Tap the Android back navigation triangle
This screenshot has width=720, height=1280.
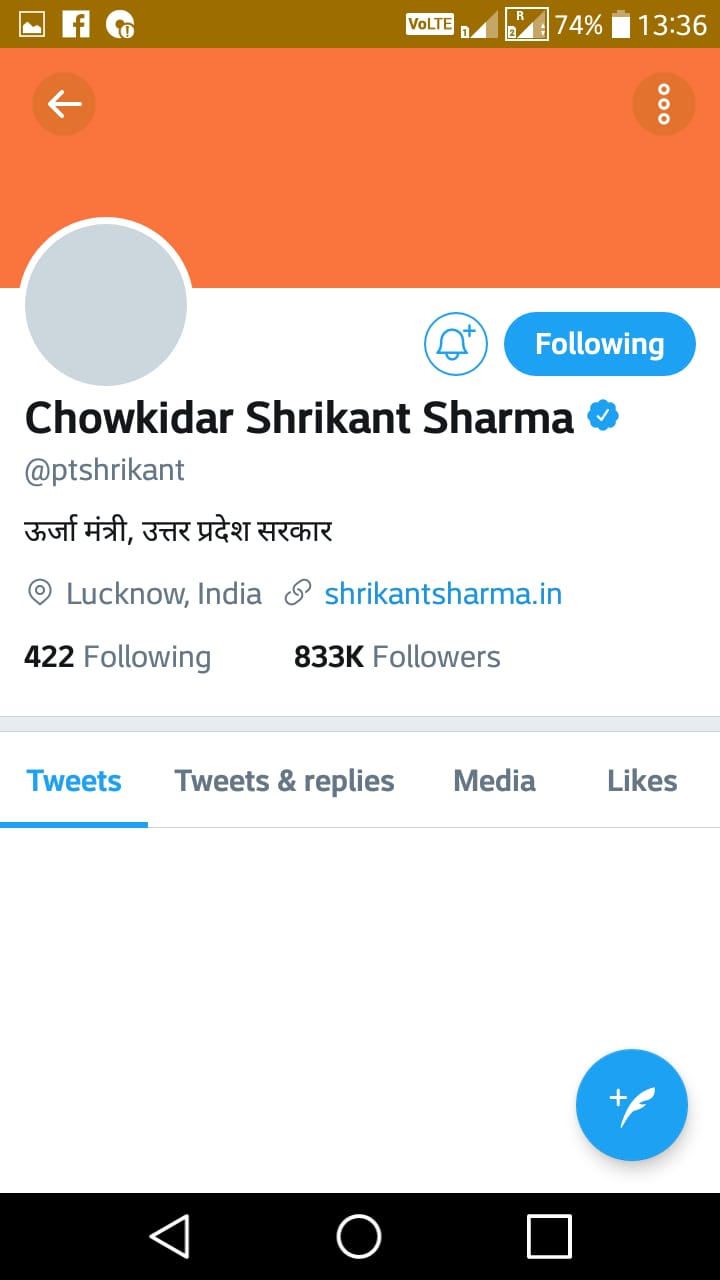click(x=170, y=1236)
